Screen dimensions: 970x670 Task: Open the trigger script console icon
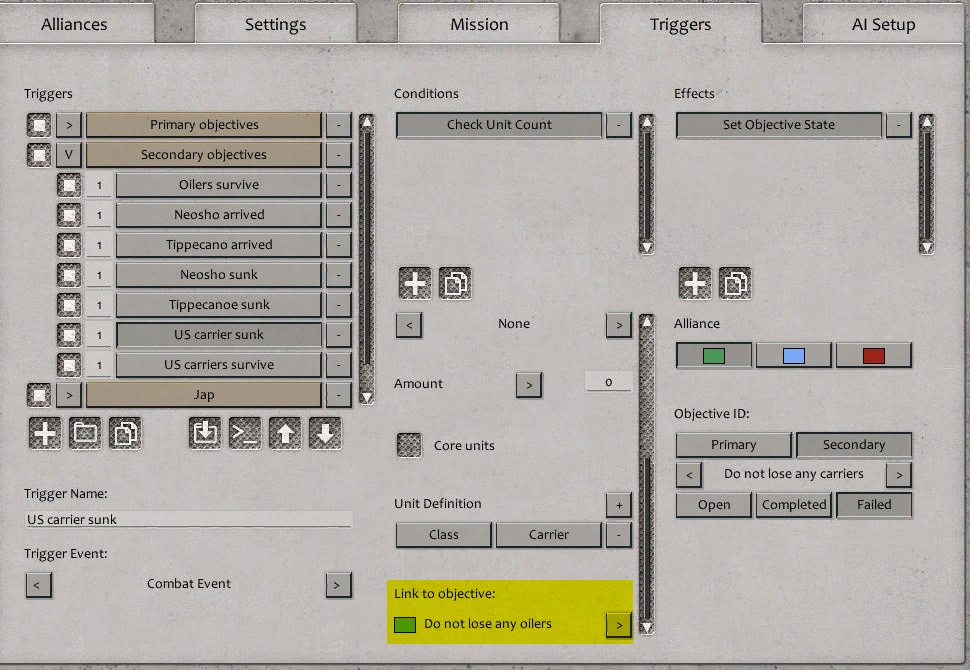point(245,433)
